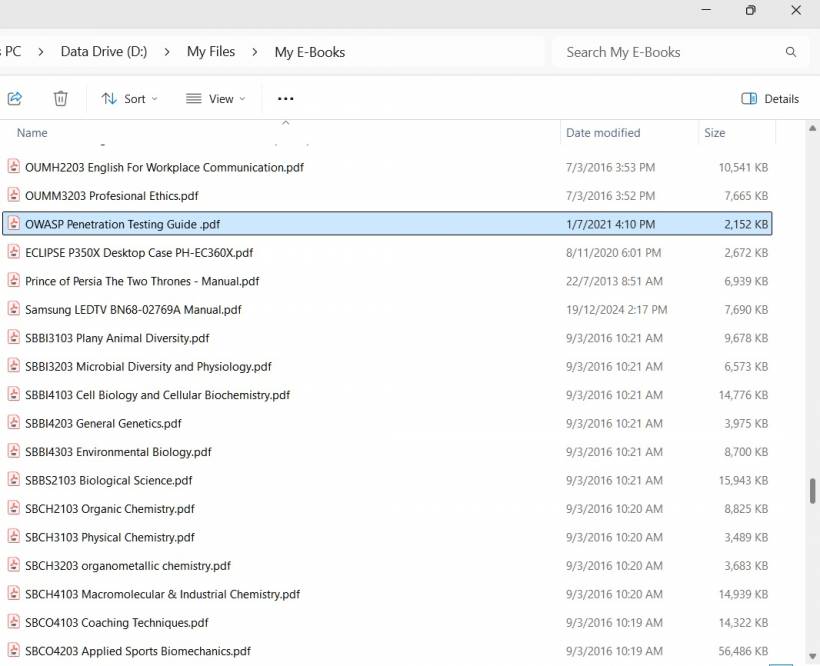The height and width of the screenshot is (666, 820).
Task: Click PDF icon of Prince of Persia manual
Action: coord(14,280)
